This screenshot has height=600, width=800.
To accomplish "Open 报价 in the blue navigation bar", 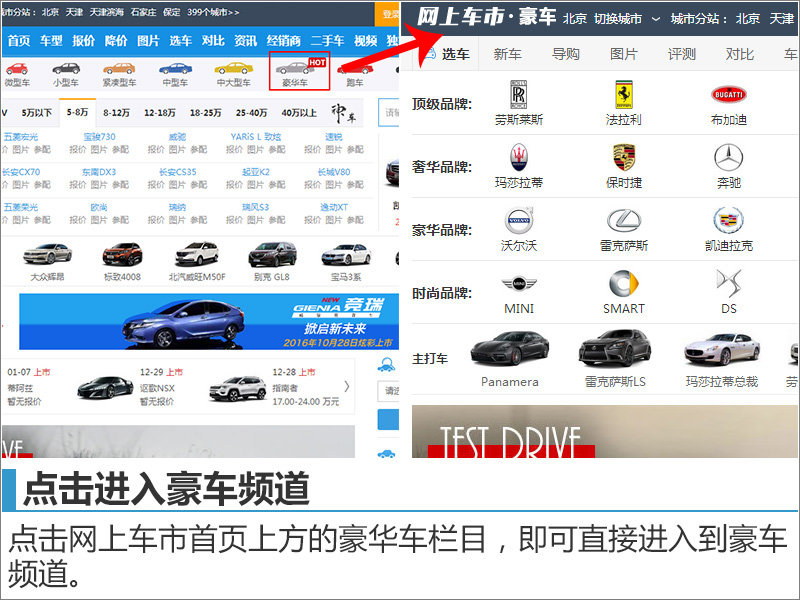I will (83, 40).
